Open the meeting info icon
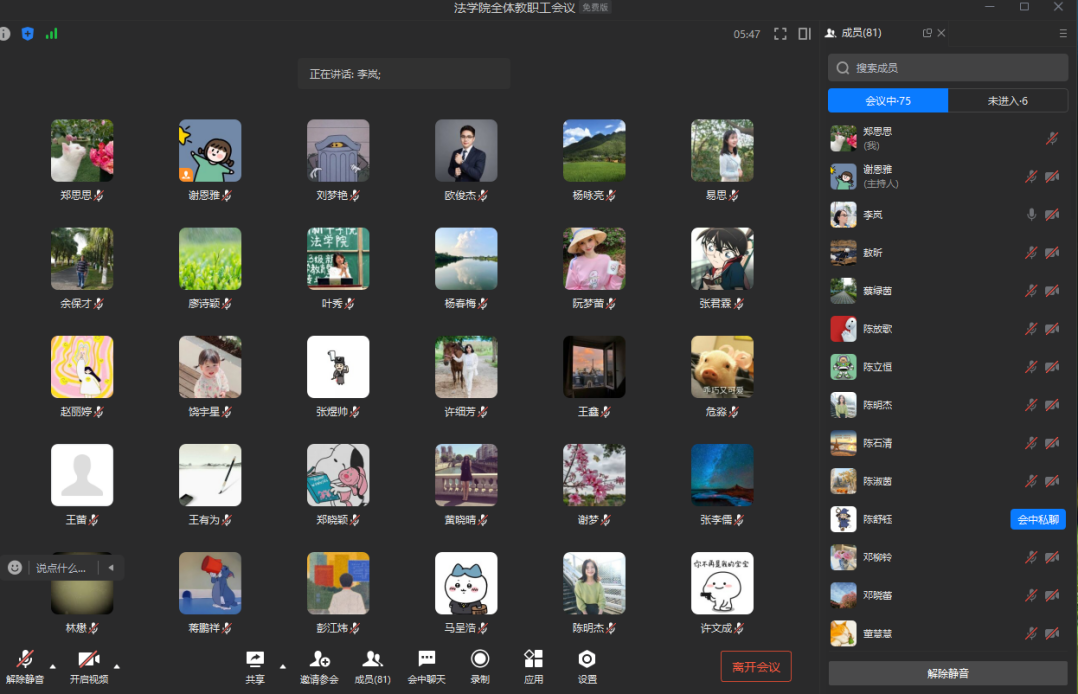The width and height of the screenshot is (1078, 694). click(5, 34)
